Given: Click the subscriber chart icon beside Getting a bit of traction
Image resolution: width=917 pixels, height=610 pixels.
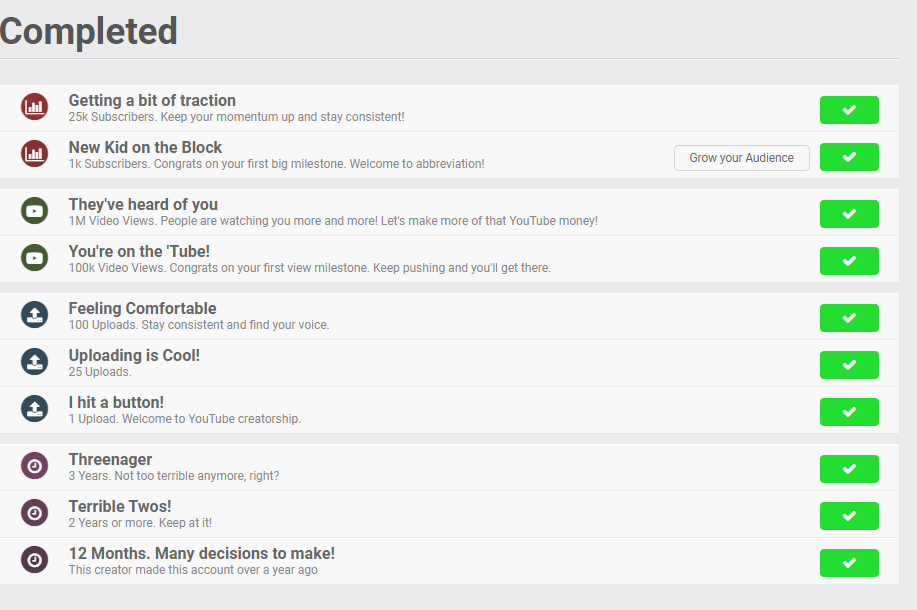Looking at the screenshot, I should pyautogui.click(x=35, y=107).
